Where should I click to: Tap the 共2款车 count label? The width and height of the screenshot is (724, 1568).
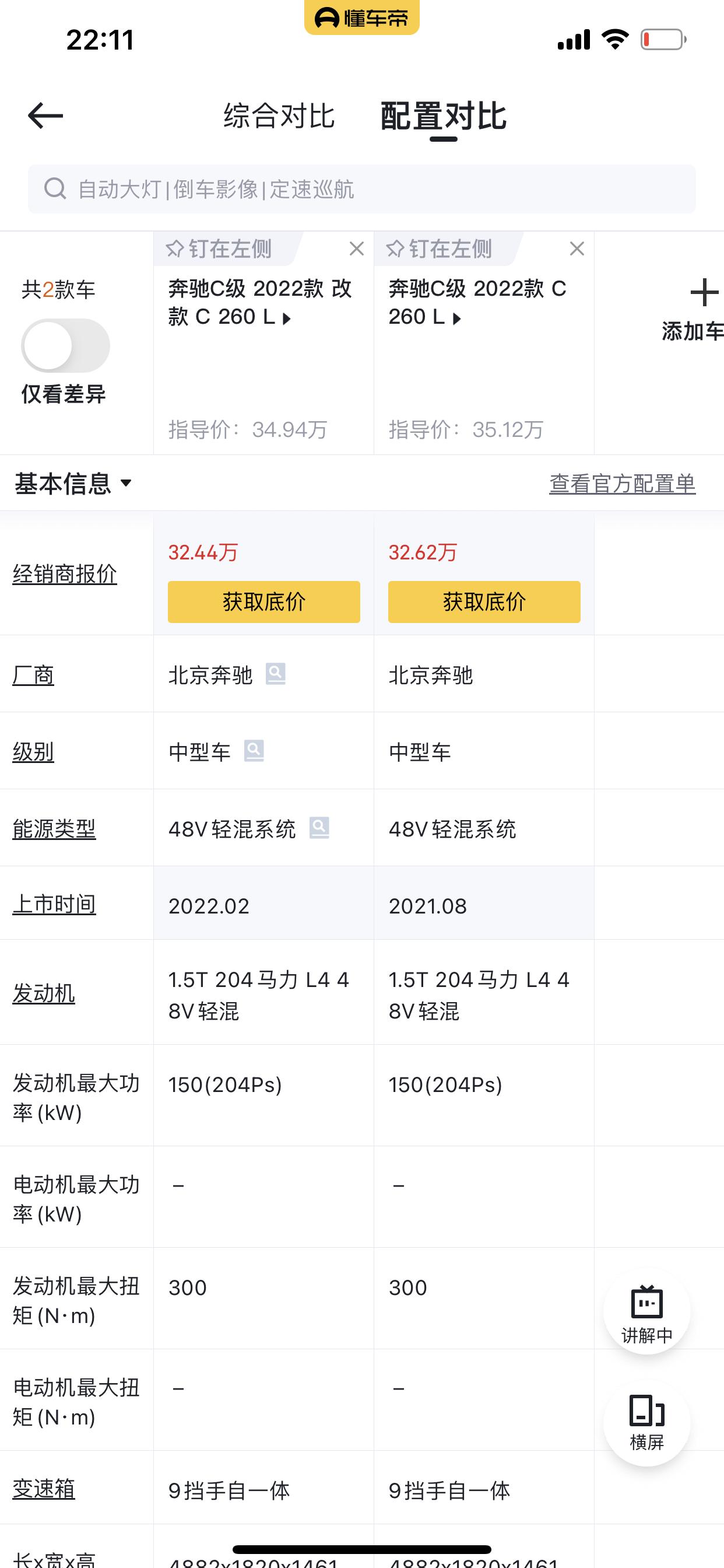tap(58, 289)
